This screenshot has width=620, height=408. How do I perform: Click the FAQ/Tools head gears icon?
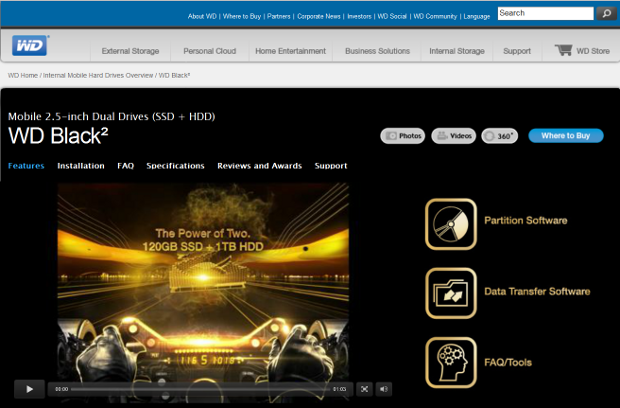tap(450, 361)
